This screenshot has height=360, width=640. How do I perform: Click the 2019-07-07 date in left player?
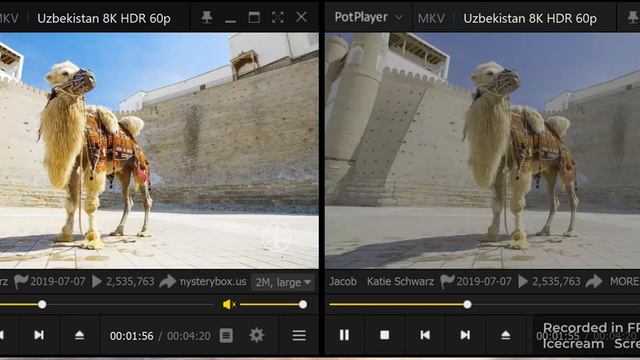point(58,282)
